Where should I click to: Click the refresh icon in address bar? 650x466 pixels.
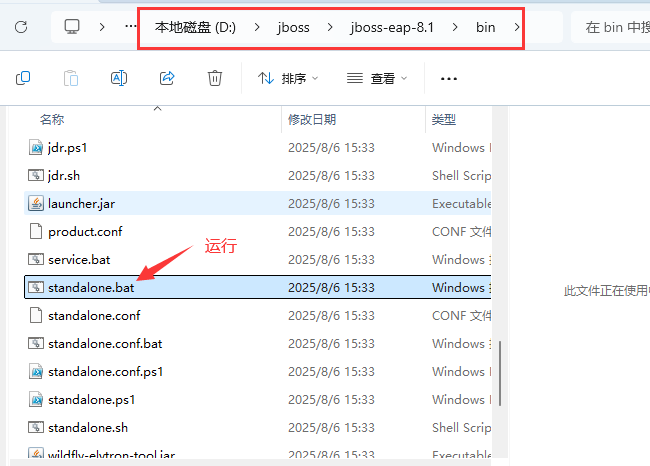21,27
